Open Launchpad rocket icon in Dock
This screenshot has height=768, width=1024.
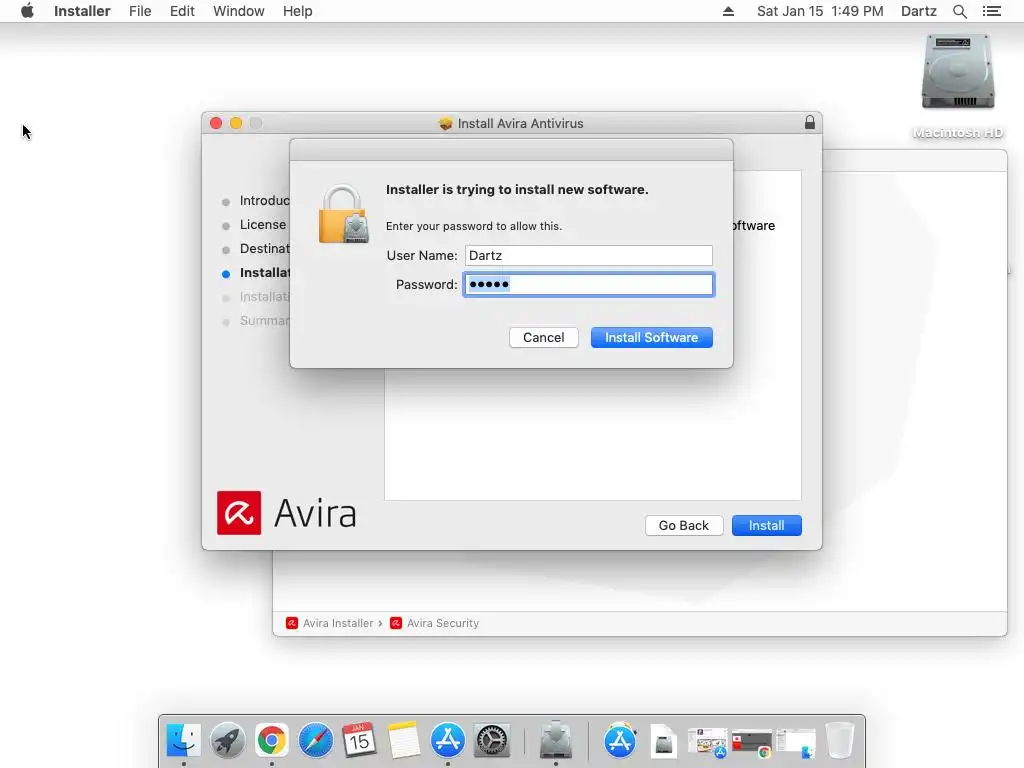(x=227, y=741)
